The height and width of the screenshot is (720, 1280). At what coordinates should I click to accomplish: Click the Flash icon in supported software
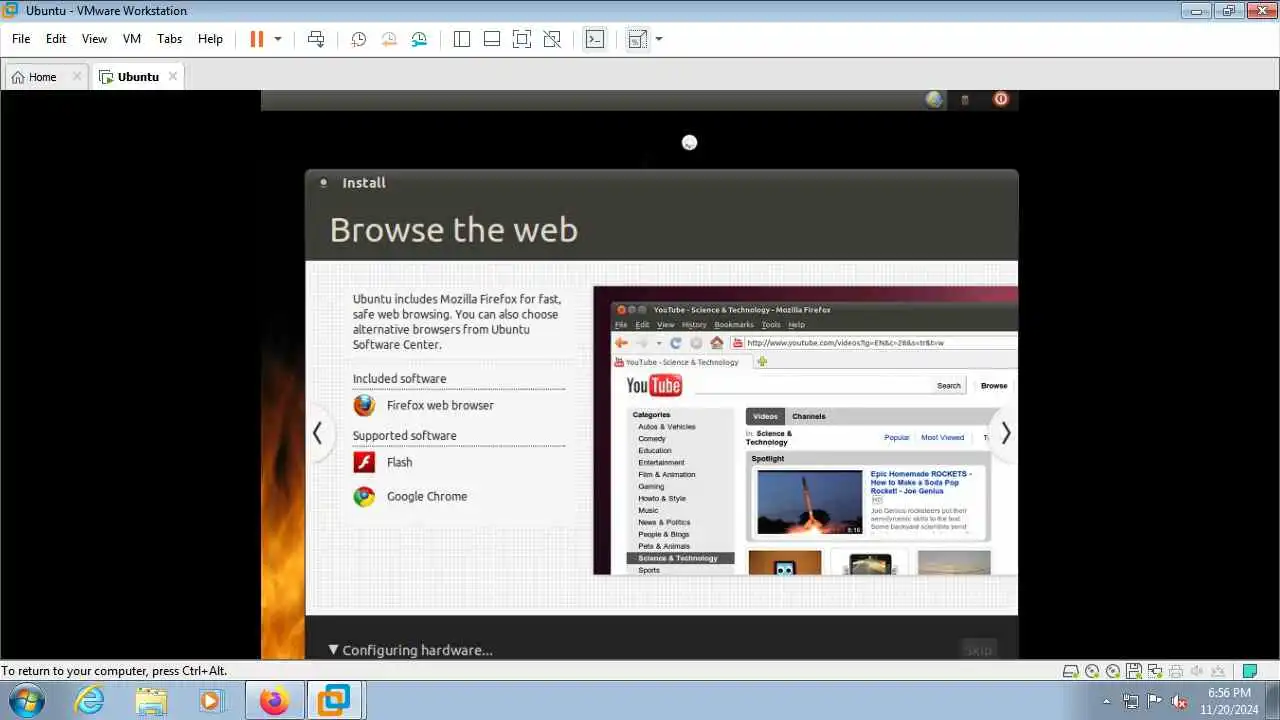tap(364, 462)
